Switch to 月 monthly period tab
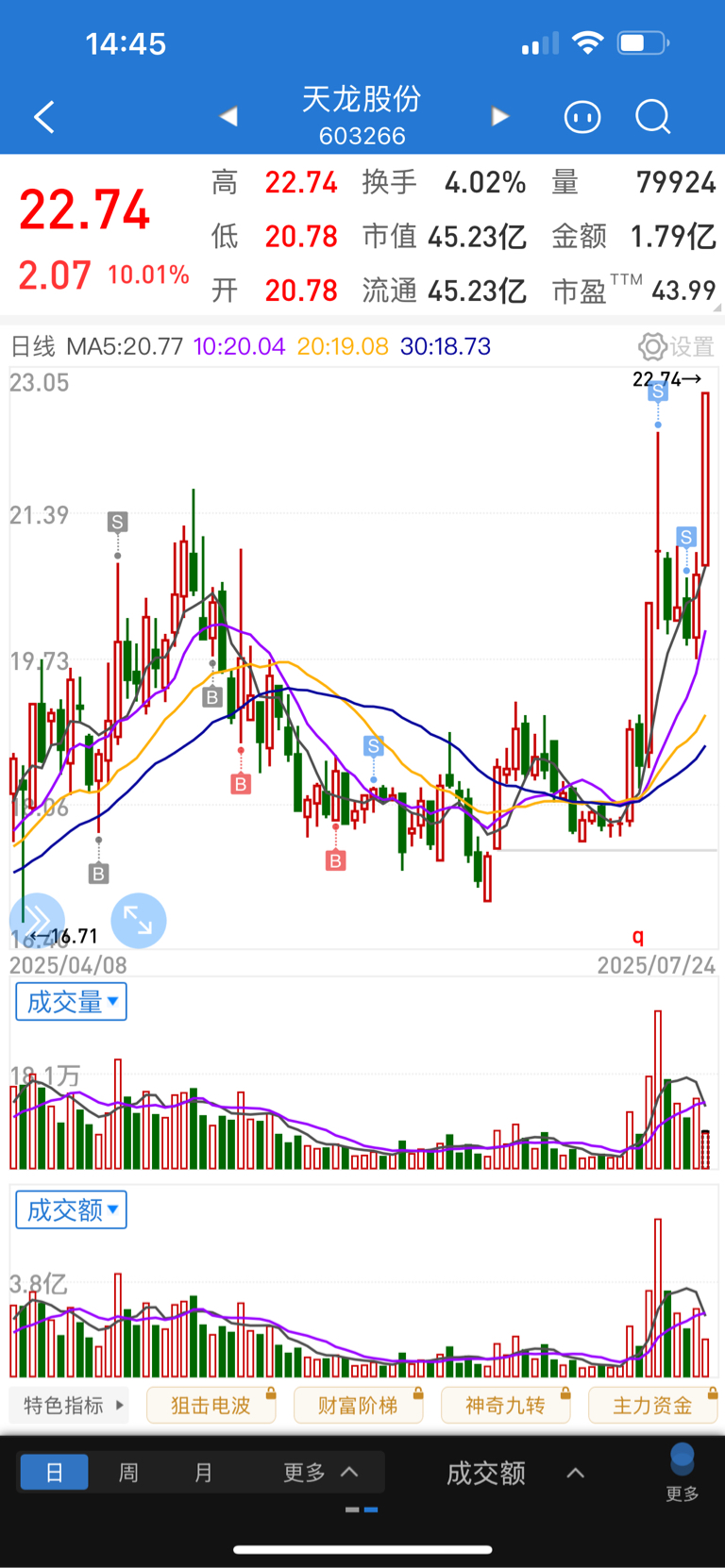 [203, 1472]
